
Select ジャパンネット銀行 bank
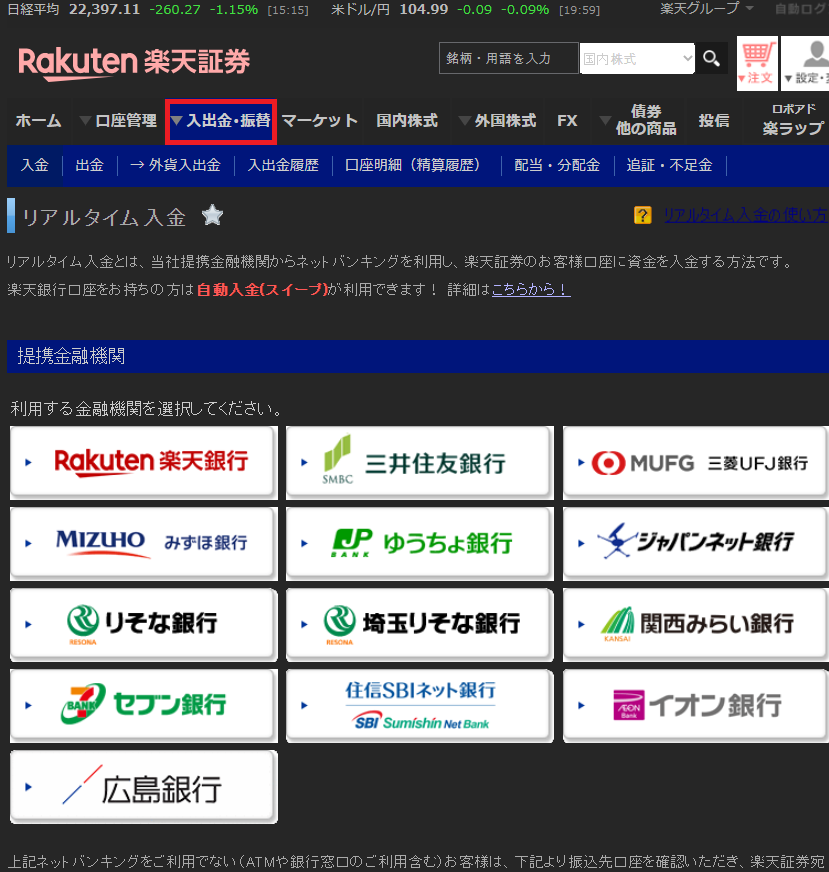pos(696,543)
